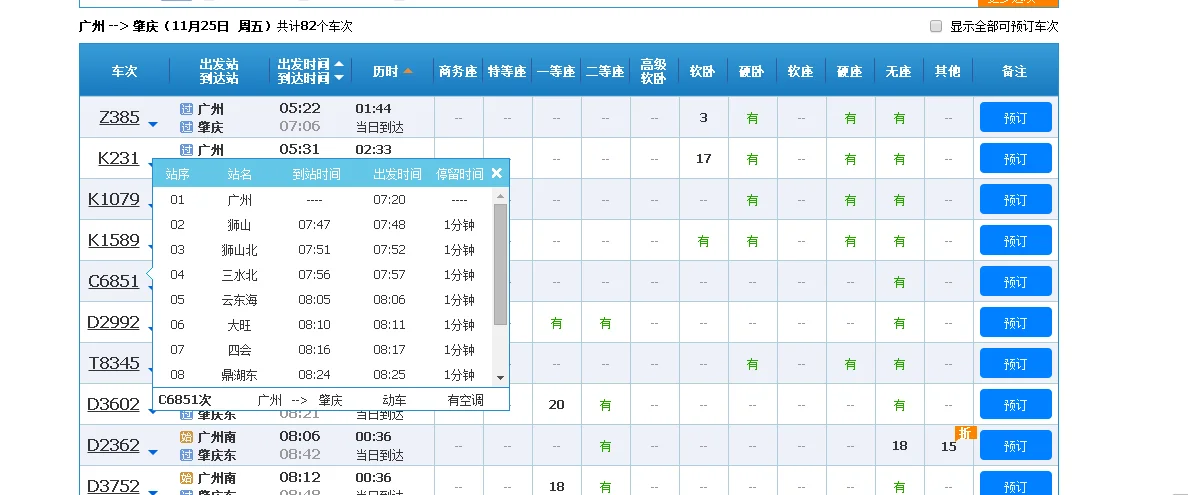Open train K1589 link
Image resolution: width=1188 pixels, height=495 pixels.
(x=114, y=240)
